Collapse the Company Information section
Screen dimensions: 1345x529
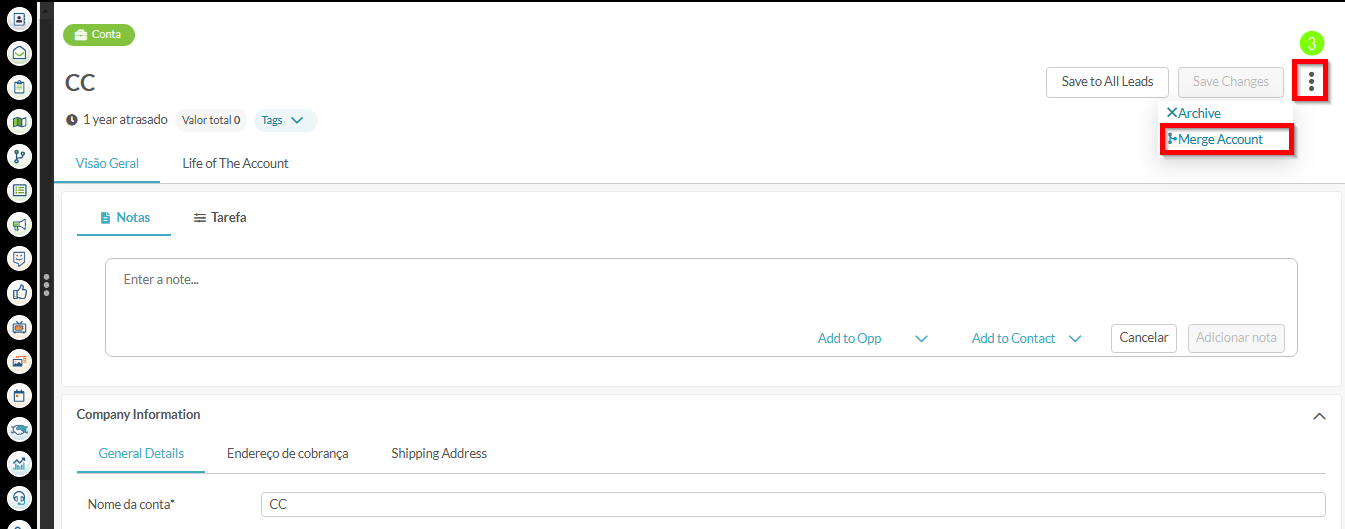point(1319,416)
